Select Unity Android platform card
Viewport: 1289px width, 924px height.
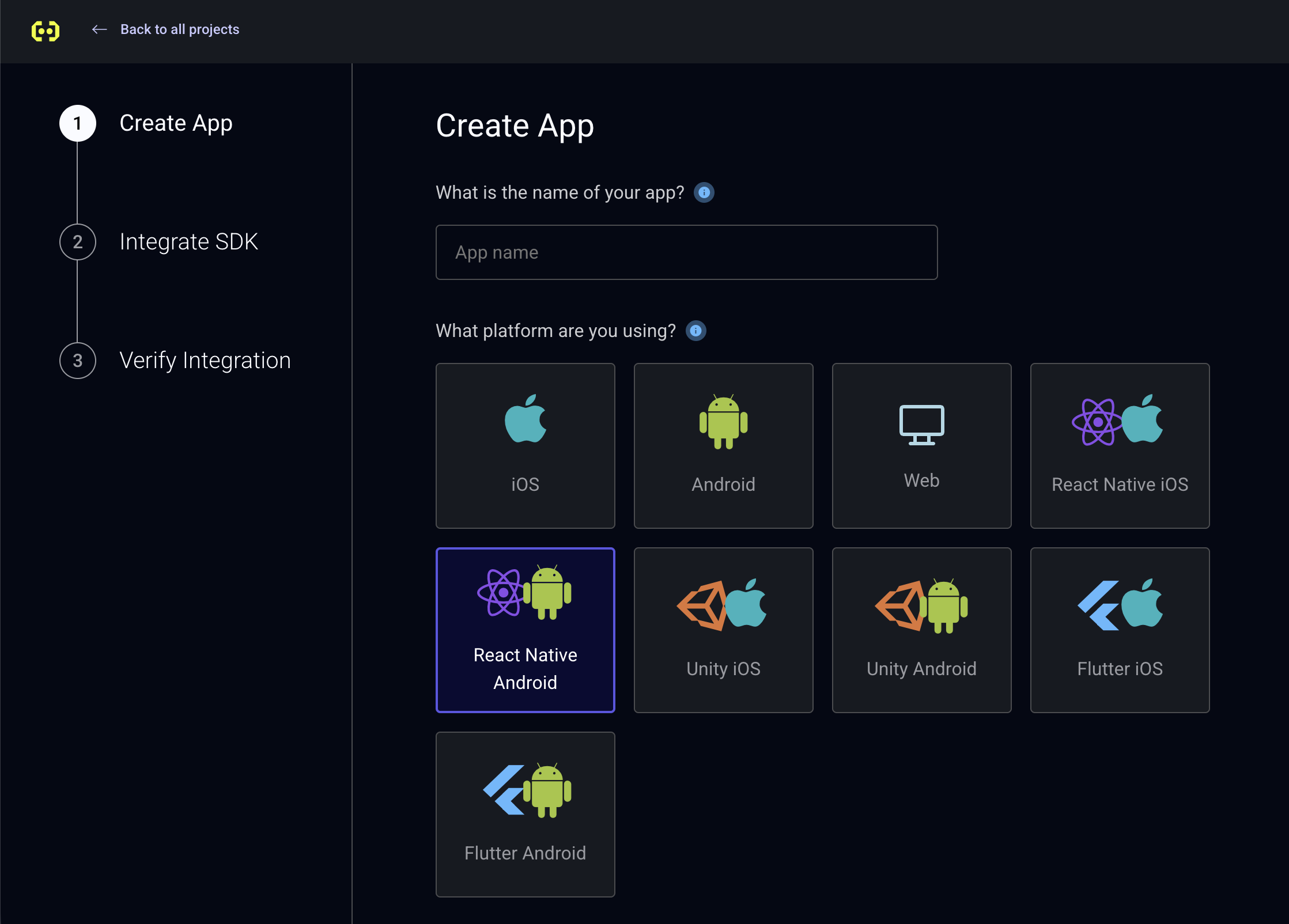click(921, 630)
